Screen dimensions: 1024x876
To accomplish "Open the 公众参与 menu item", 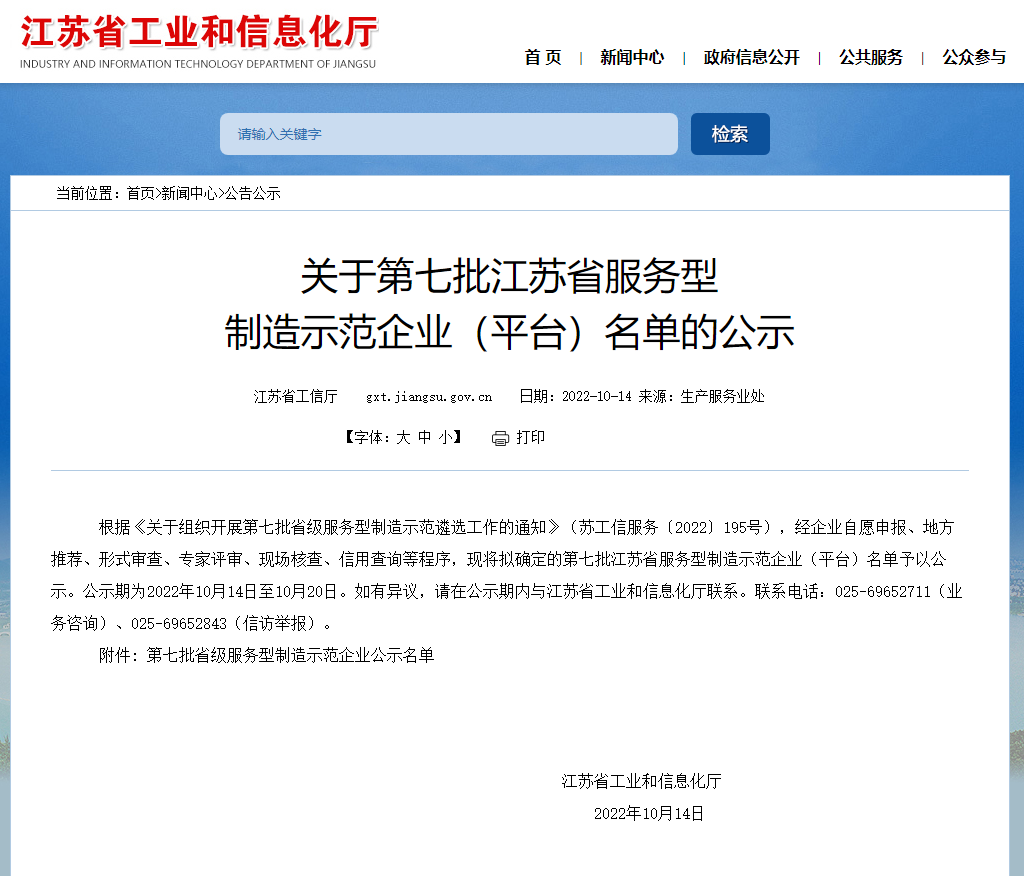I will click(x=971, y=58).
